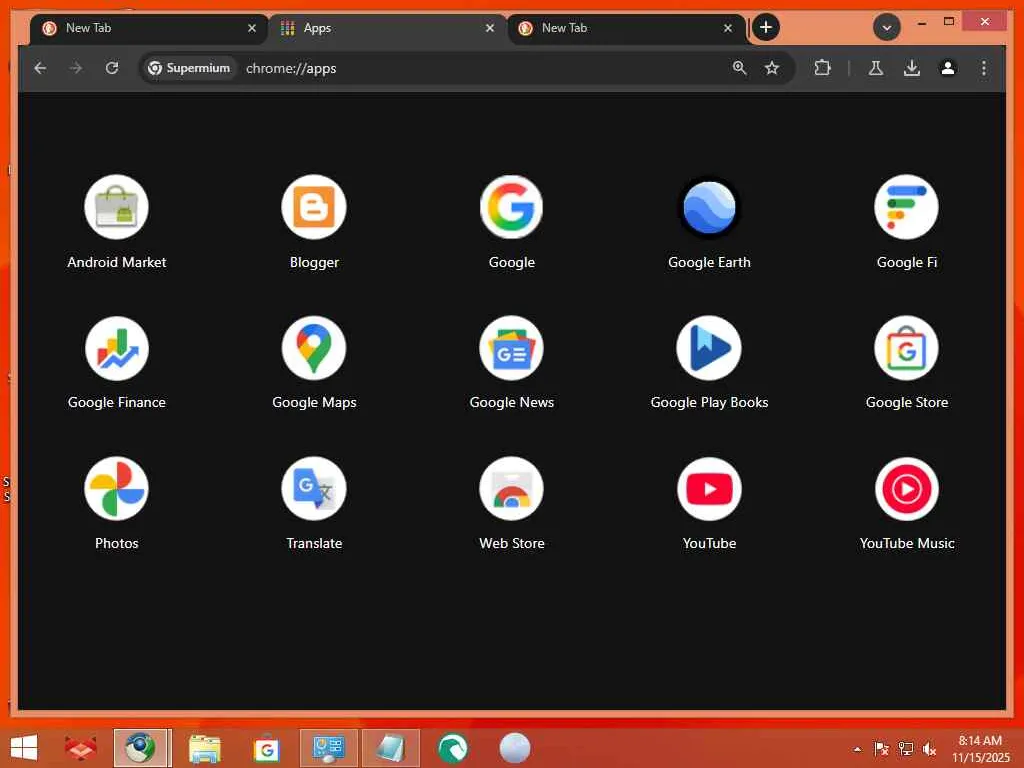Go back with the browser back arrow
The height and width of the screenshot is (768, 1024).
click(x=40, y=68)
